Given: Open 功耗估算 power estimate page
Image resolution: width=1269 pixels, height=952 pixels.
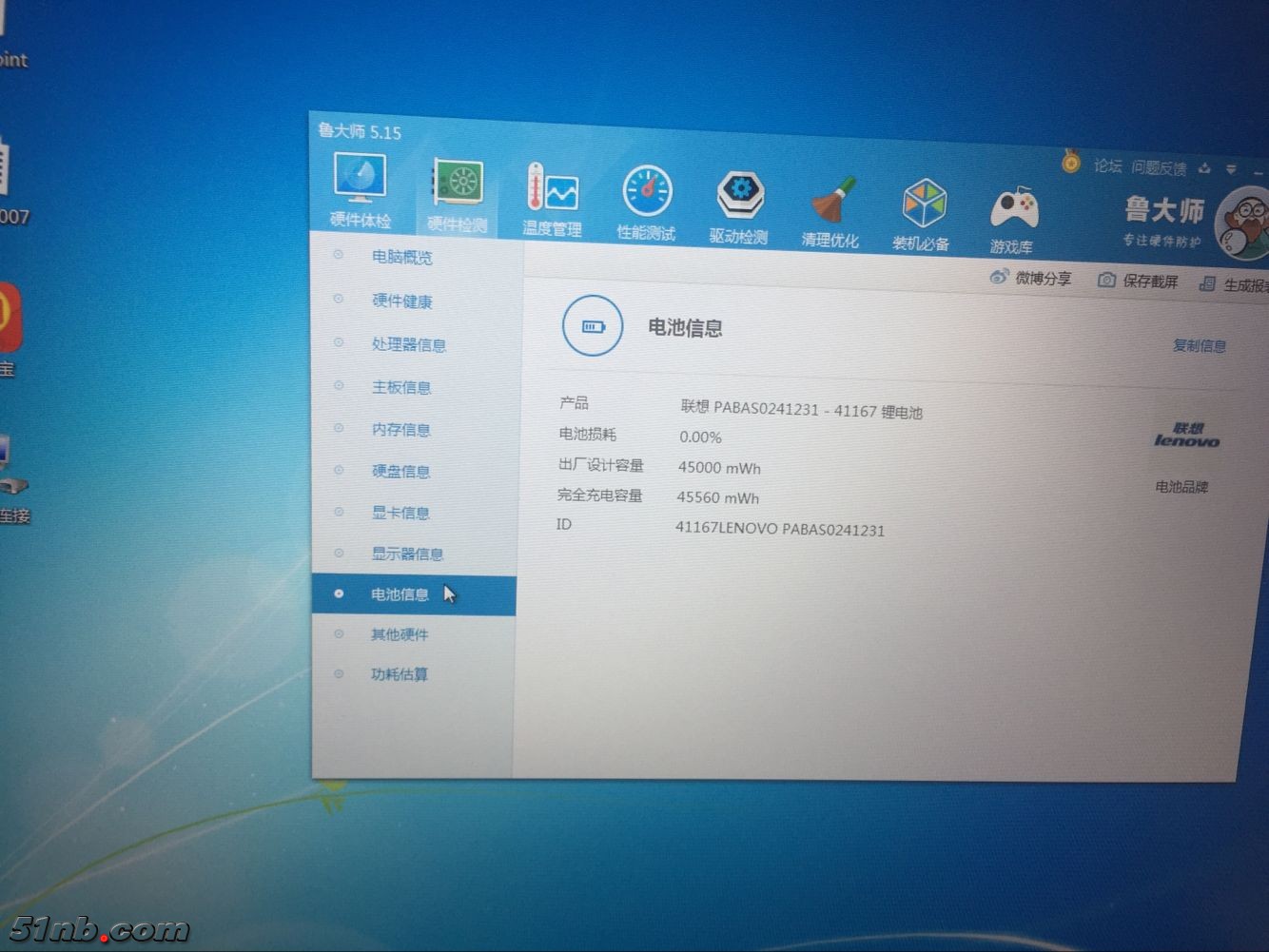Looking at the screenshot, I should click(399, 674).
